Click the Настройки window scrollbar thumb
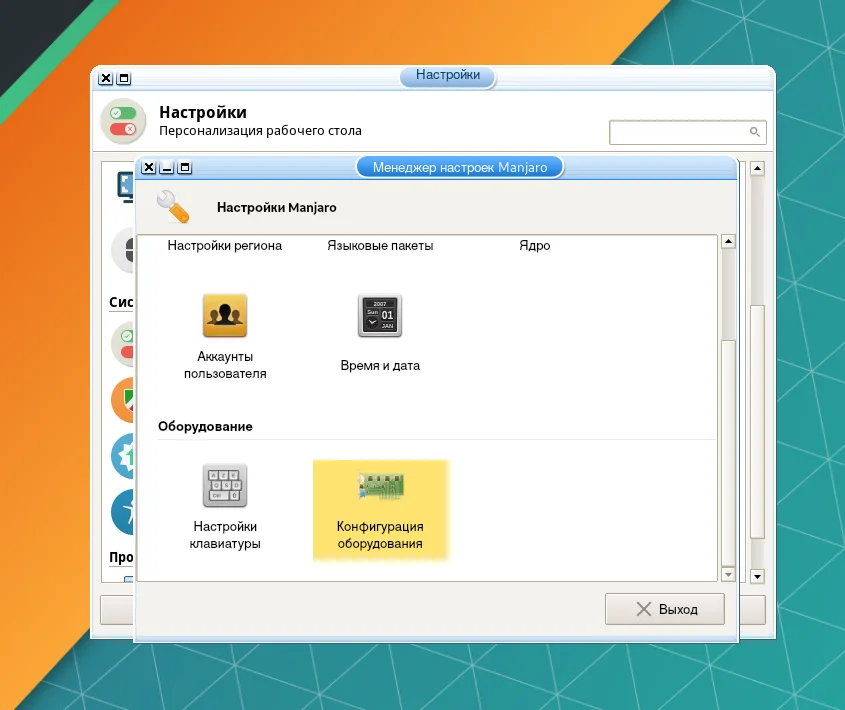This screenshot has height=710, width=845. point(757,422)
